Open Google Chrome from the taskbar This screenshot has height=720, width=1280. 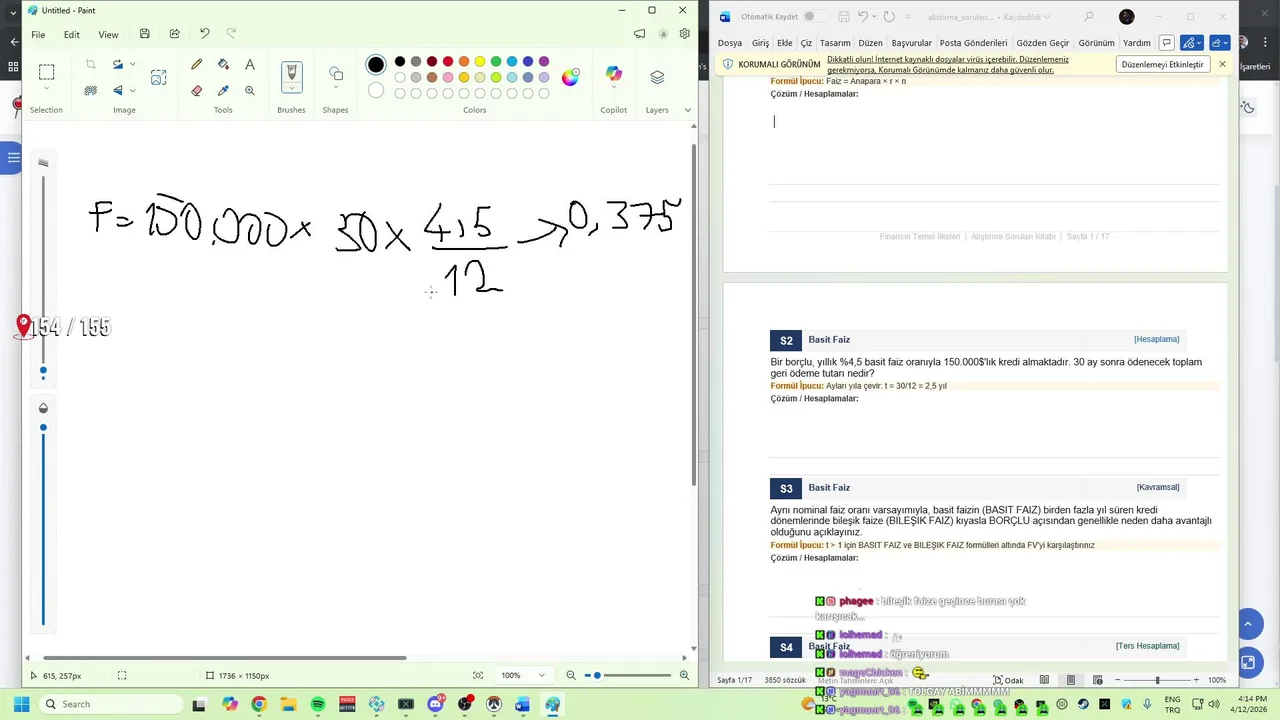(x=259, y=704)
